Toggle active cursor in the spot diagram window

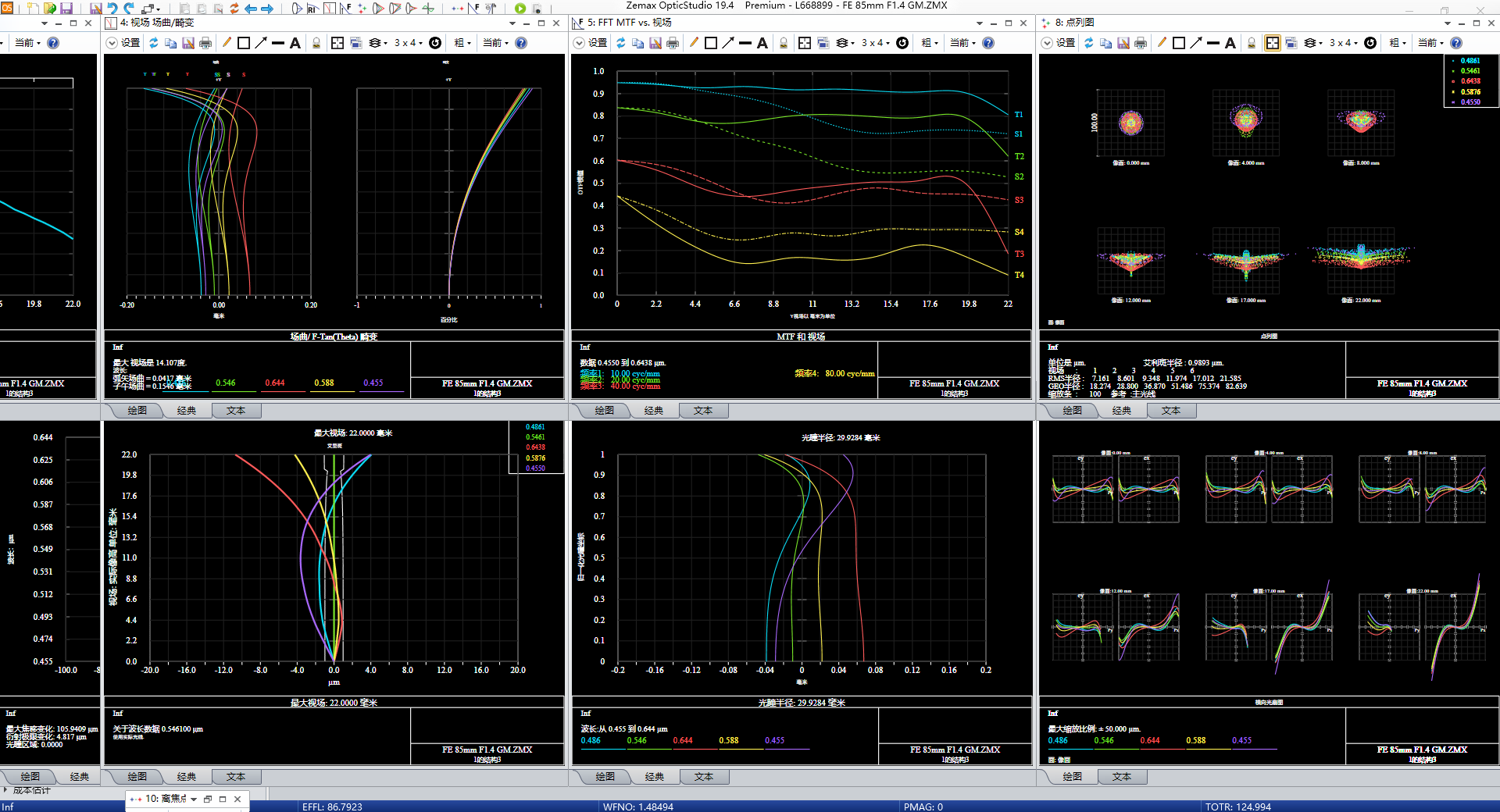coord(1273,43)
